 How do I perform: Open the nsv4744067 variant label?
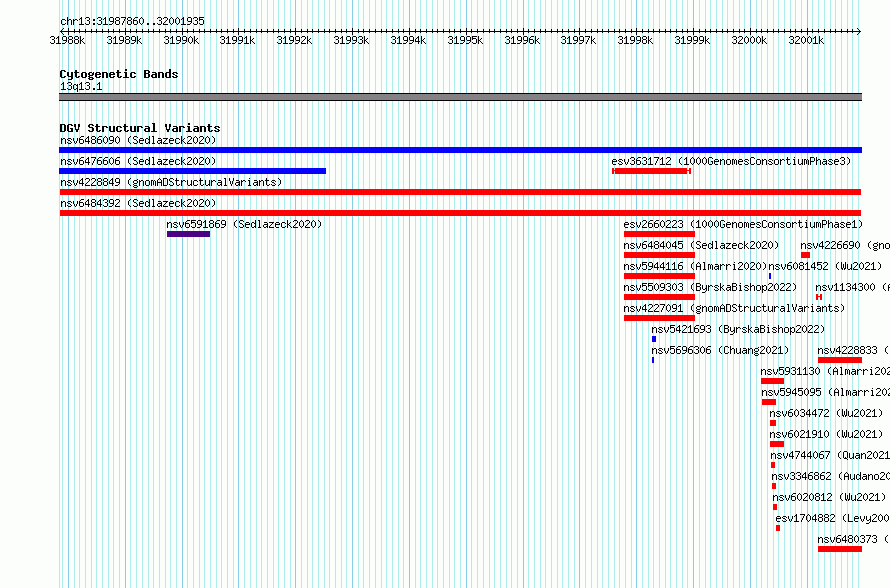point(830,455)
